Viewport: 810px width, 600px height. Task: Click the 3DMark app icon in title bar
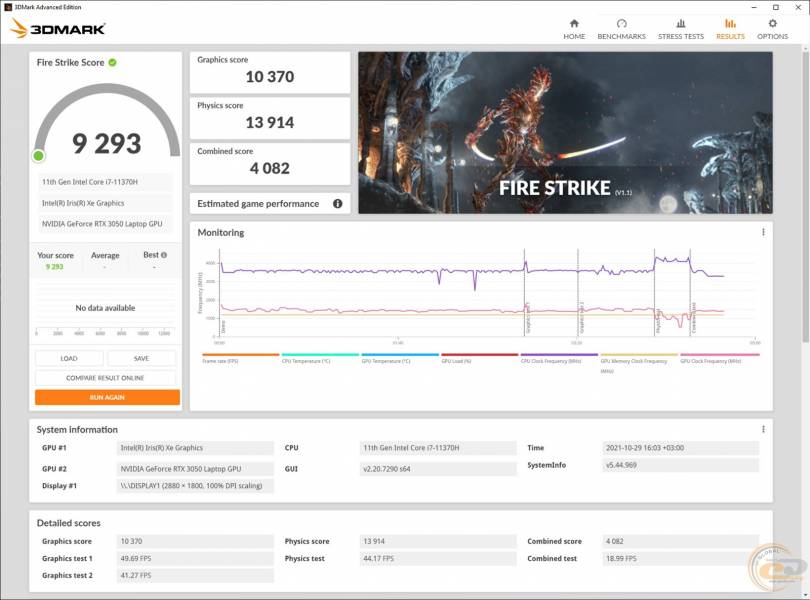pyautogui.click(x=7, y=7)
